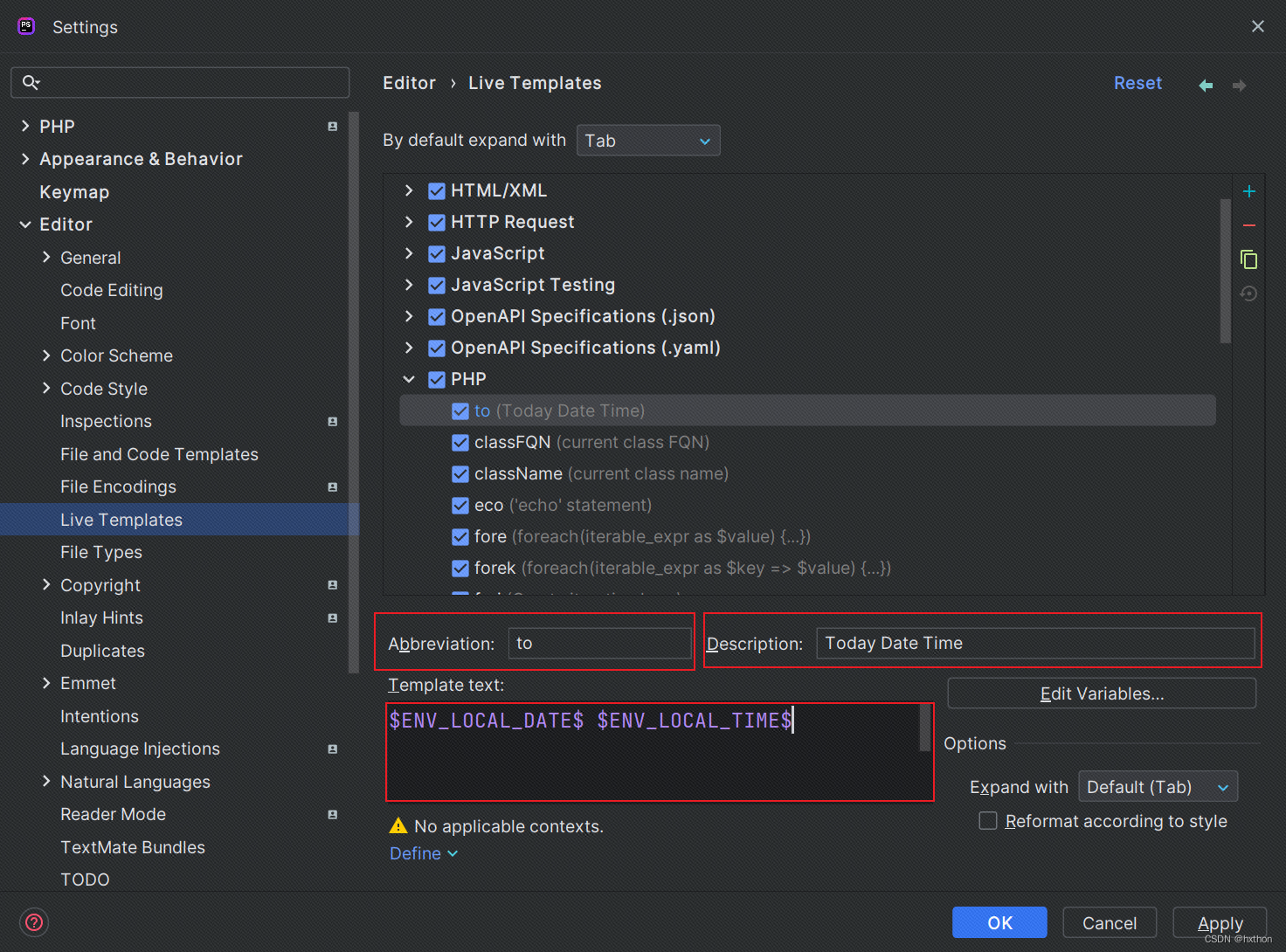Click the project-level icon beside Language Injections
This screenshot has width=1286, height=952.
(x=333, y=749)
